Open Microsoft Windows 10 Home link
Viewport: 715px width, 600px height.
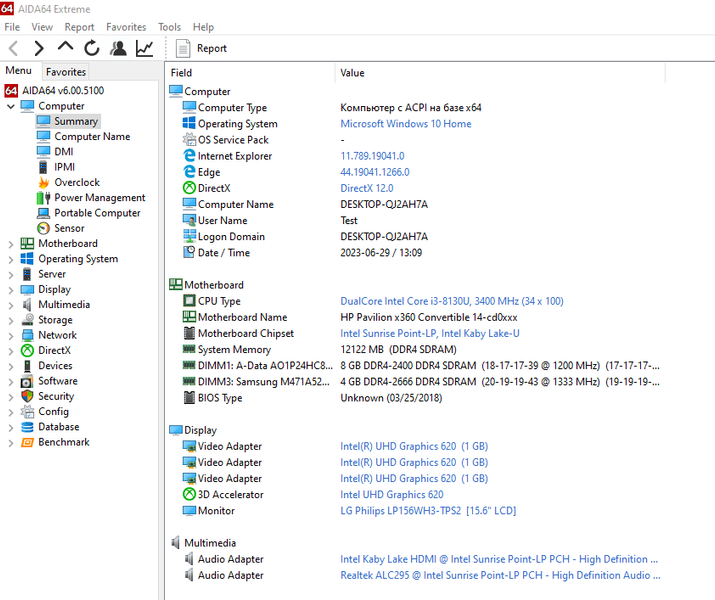406,124
